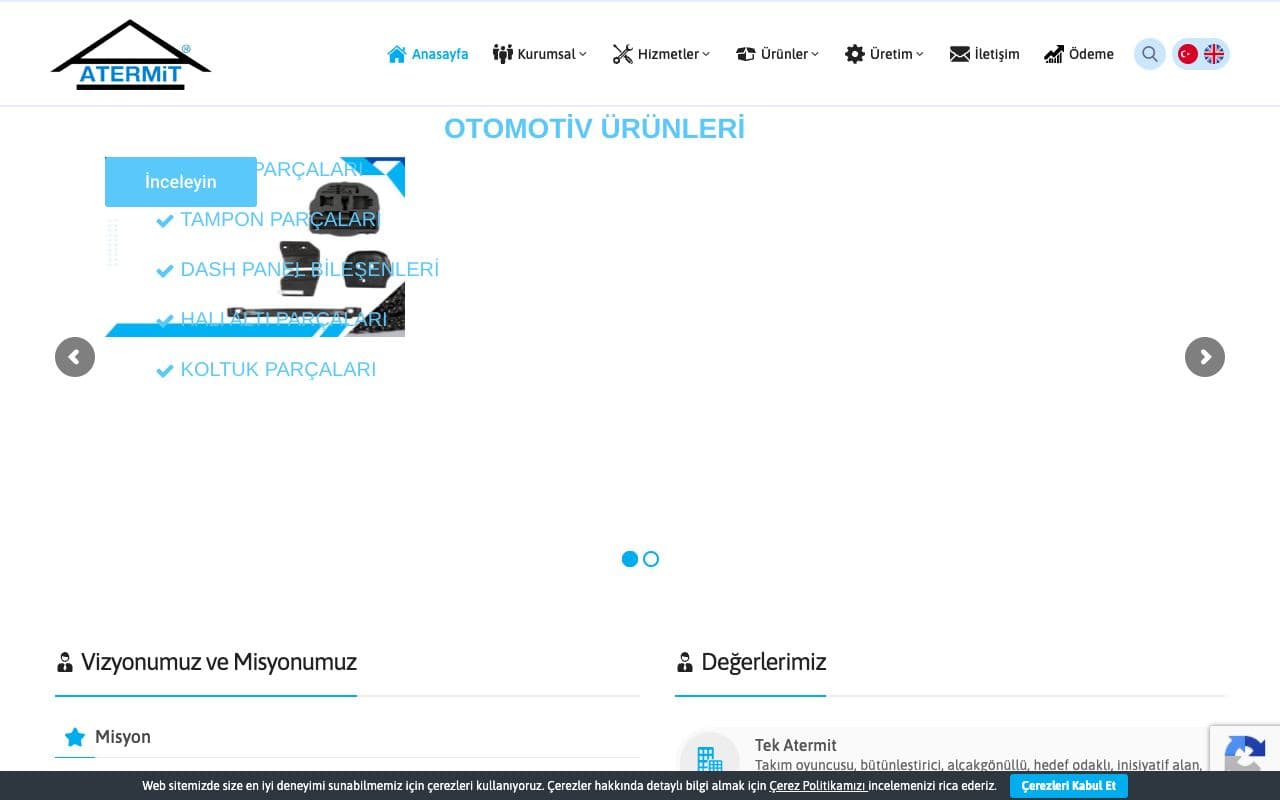
Task: Expand the Hizmetler dropdown chevron
Action: 706,54
